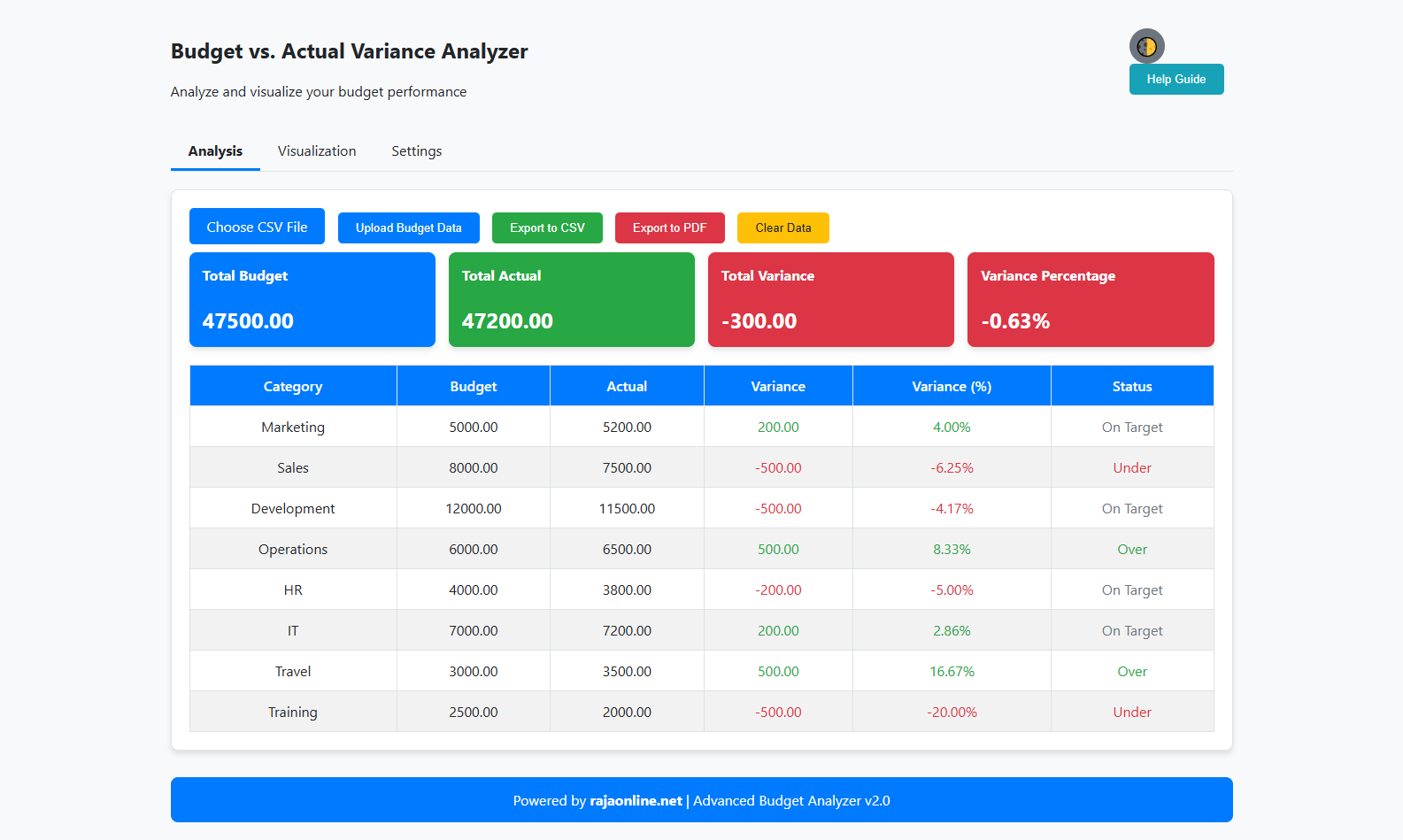Click the Status column header
Image resolution: width=1403 pixels, height=840 pixels.
[1131, 387]
